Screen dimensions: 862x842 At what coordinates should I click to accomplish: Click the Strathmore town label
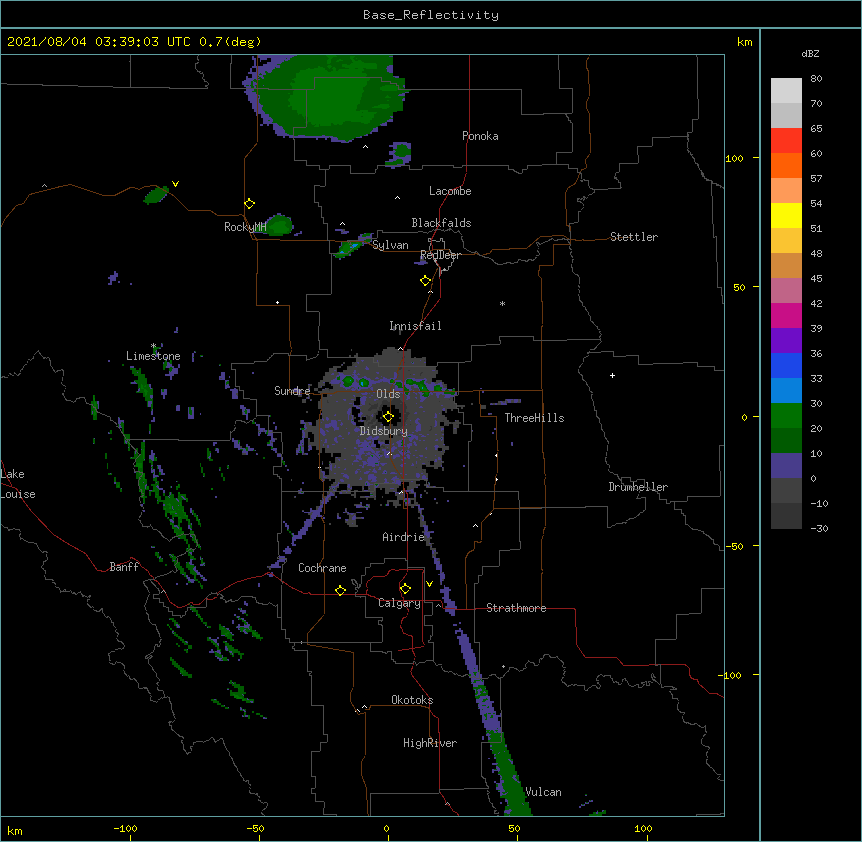click(x=516, y=608)
